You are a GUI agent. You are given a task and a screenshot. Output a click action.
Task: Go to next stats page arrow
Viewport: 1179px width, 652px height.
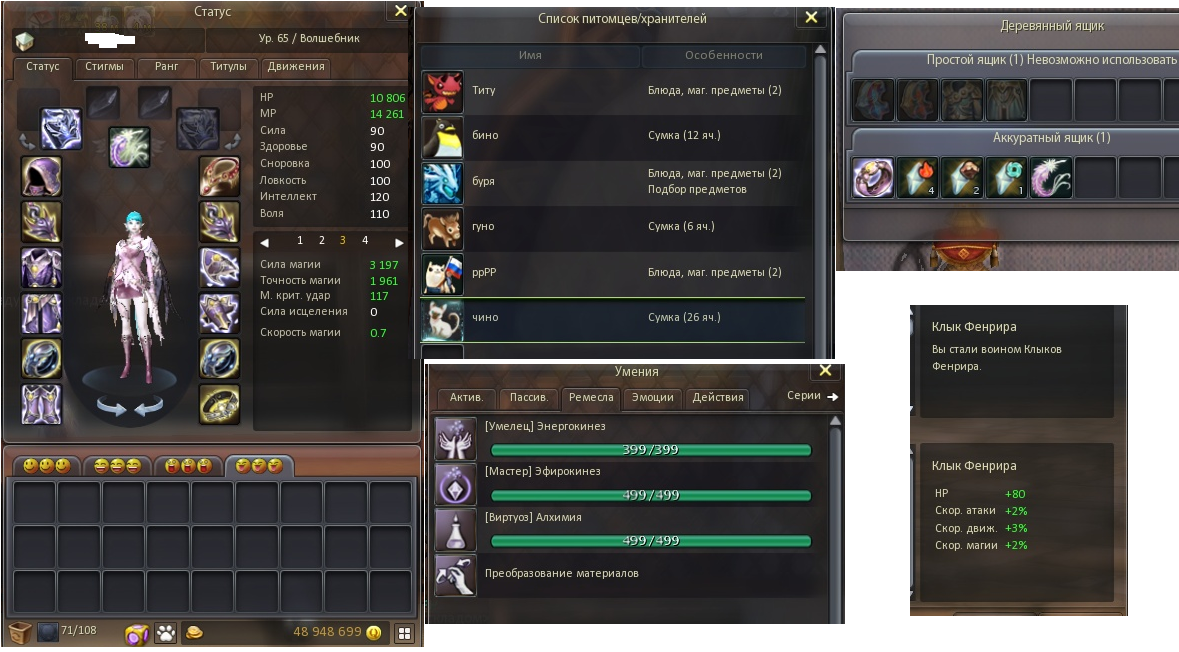pyautogui.click(x=399, y=242)
